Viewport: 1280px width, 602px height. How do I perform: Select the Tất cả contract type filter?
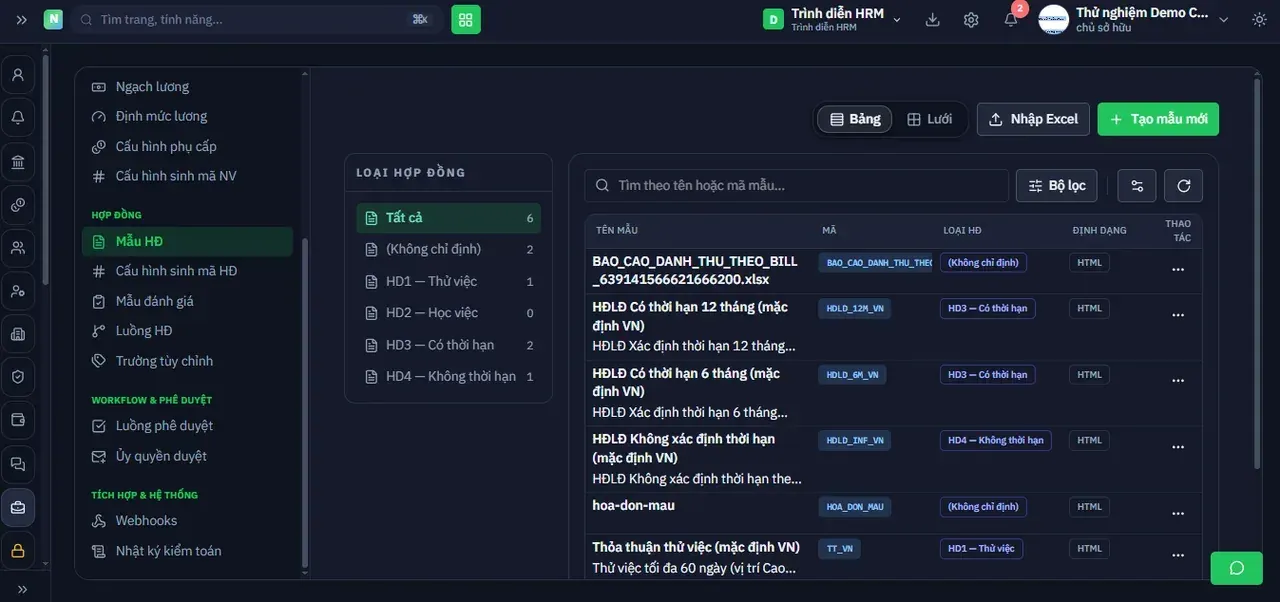448,218
